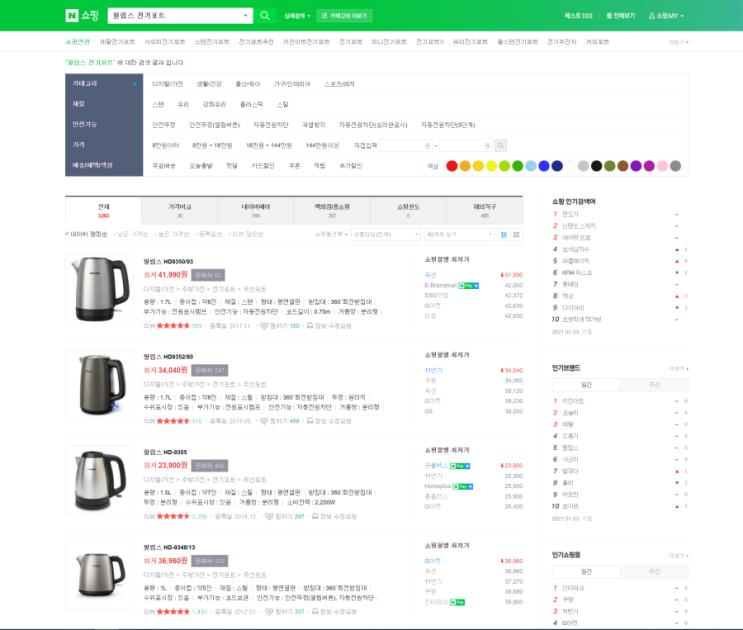
Task: Click the 판매처 62 button for HD9350/93
Action: [x=208, y=274]
